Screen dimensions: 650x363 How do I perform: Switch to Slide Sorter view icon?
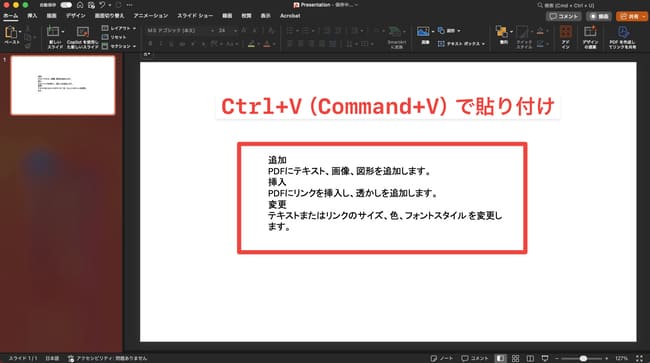tap(515, 358)
